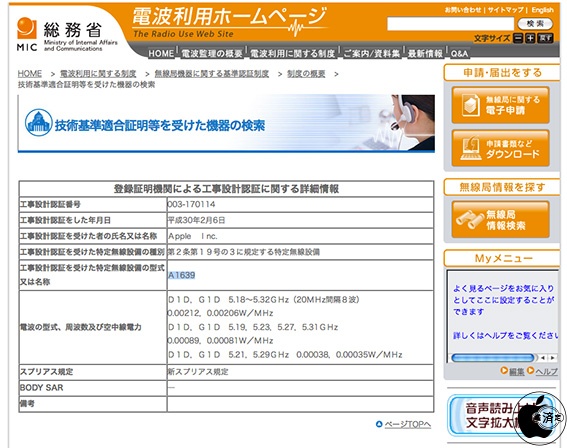
Task: Open the 音声読み上げ文字拡大 banner
Action: 500,416
